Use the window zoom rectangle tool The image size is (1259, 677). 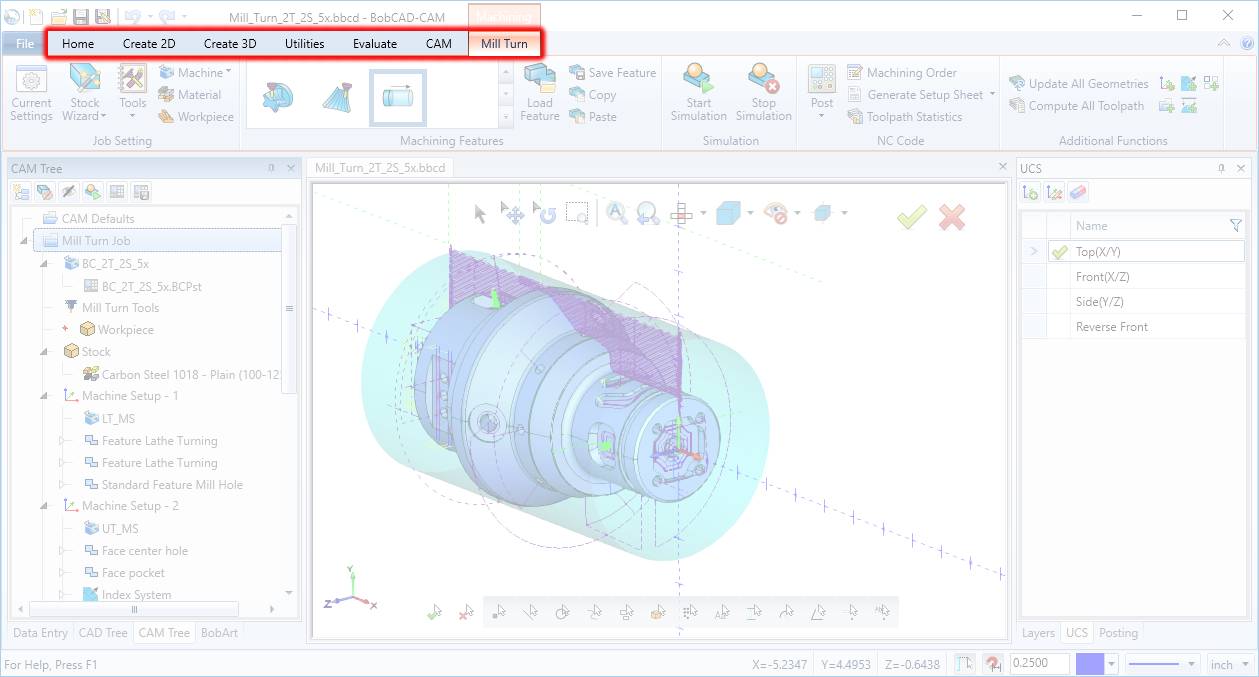577,213
